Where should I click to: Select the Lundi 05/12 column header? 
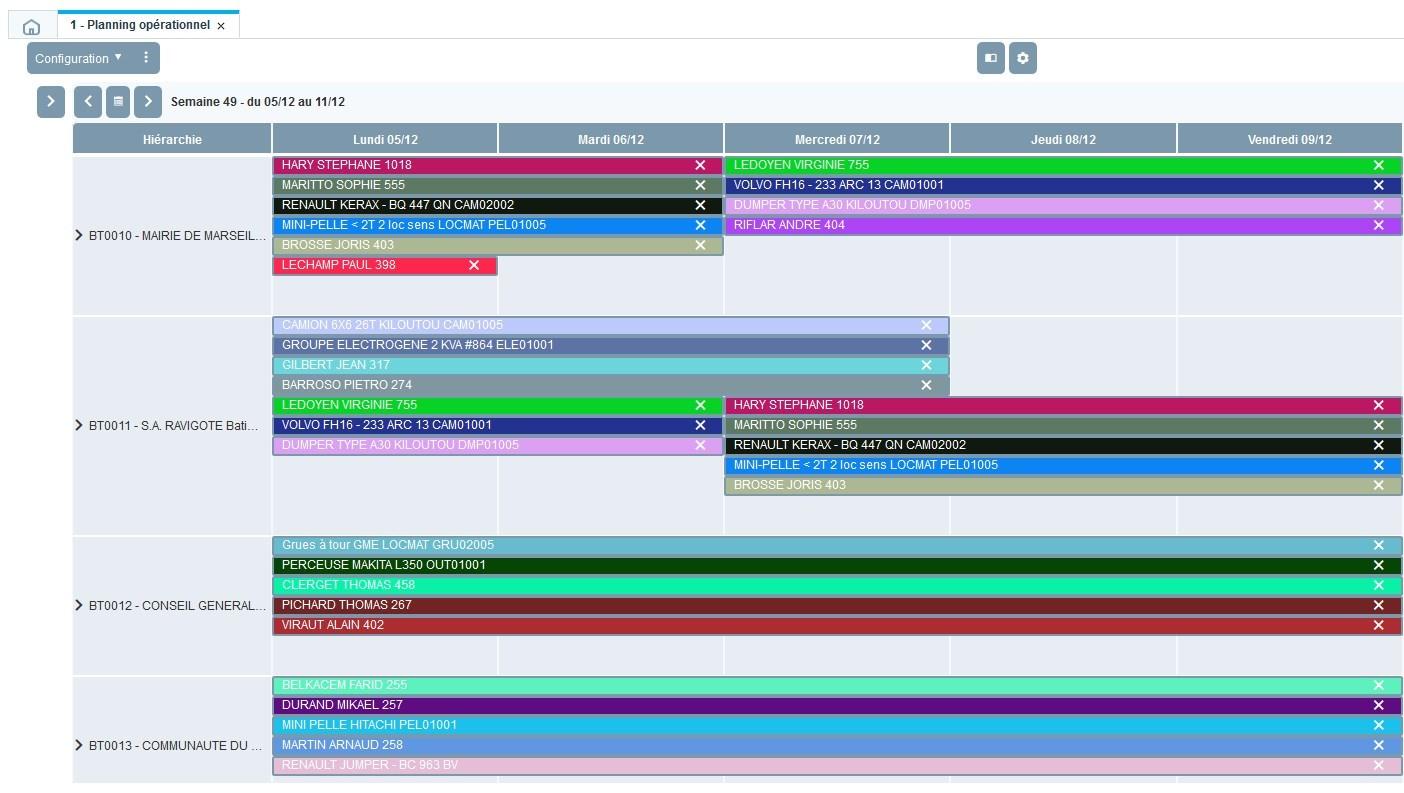click(x=385, y=139)
